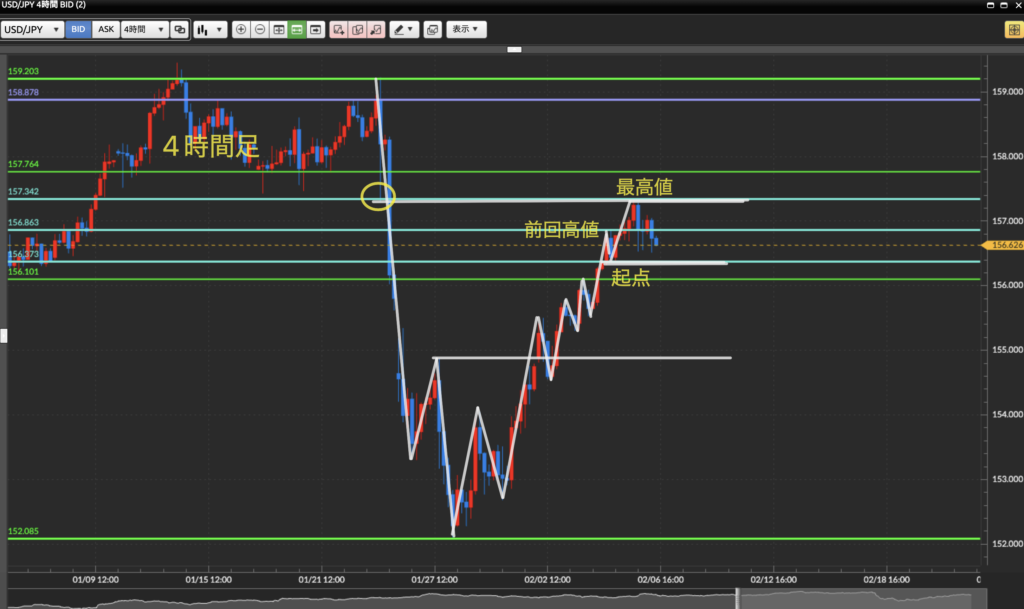Switch price display to ASK

(x=105, y=30)
